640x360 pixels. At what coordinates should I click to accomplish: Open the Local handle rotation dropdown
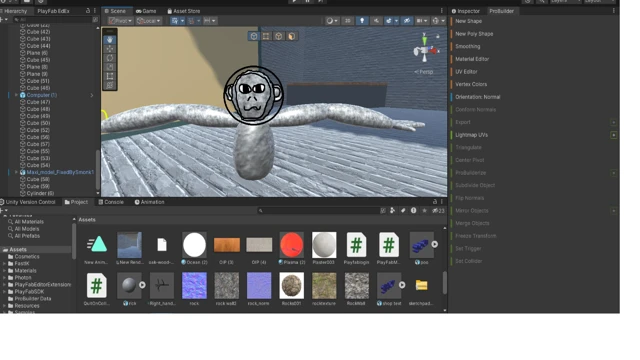149,21
